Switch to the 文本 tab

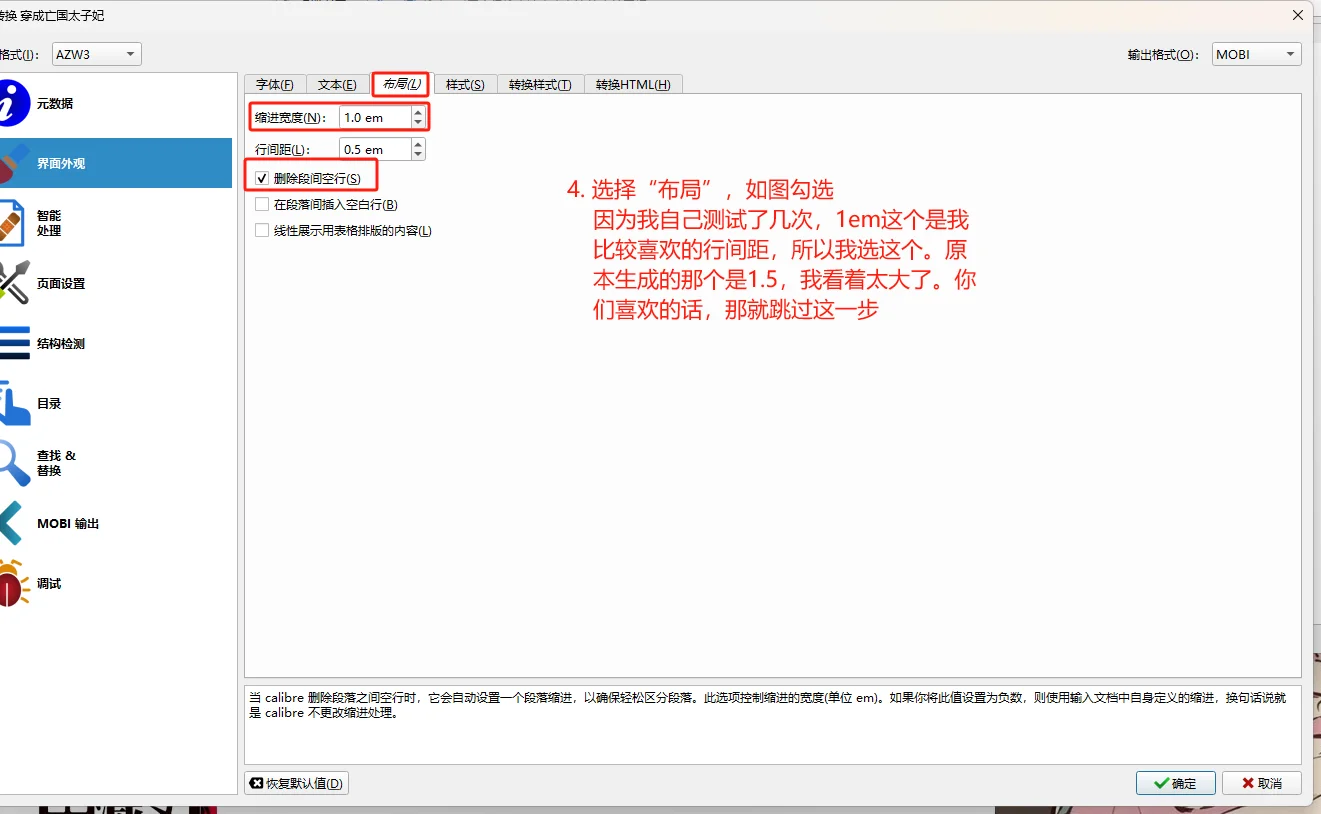point(337,84)
